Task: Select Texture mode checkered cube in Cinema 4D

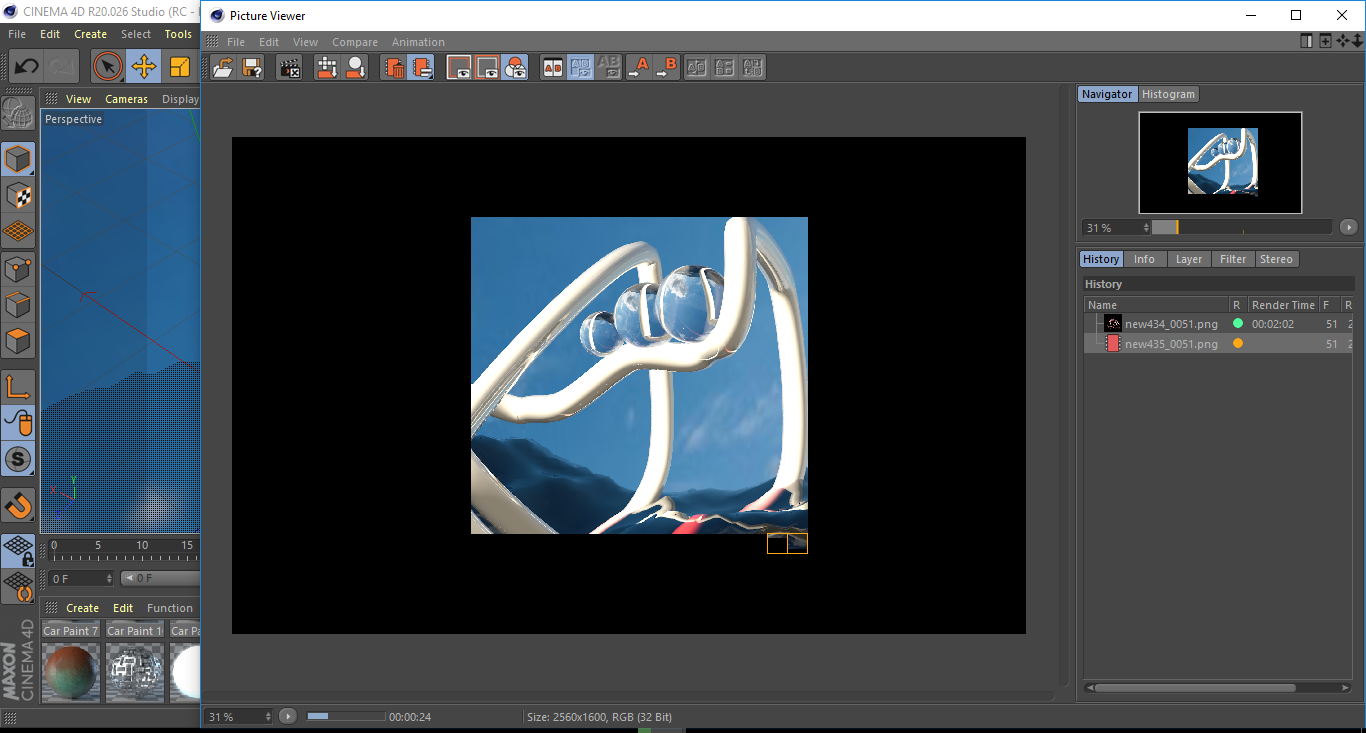Action: (x=18, y=195)
